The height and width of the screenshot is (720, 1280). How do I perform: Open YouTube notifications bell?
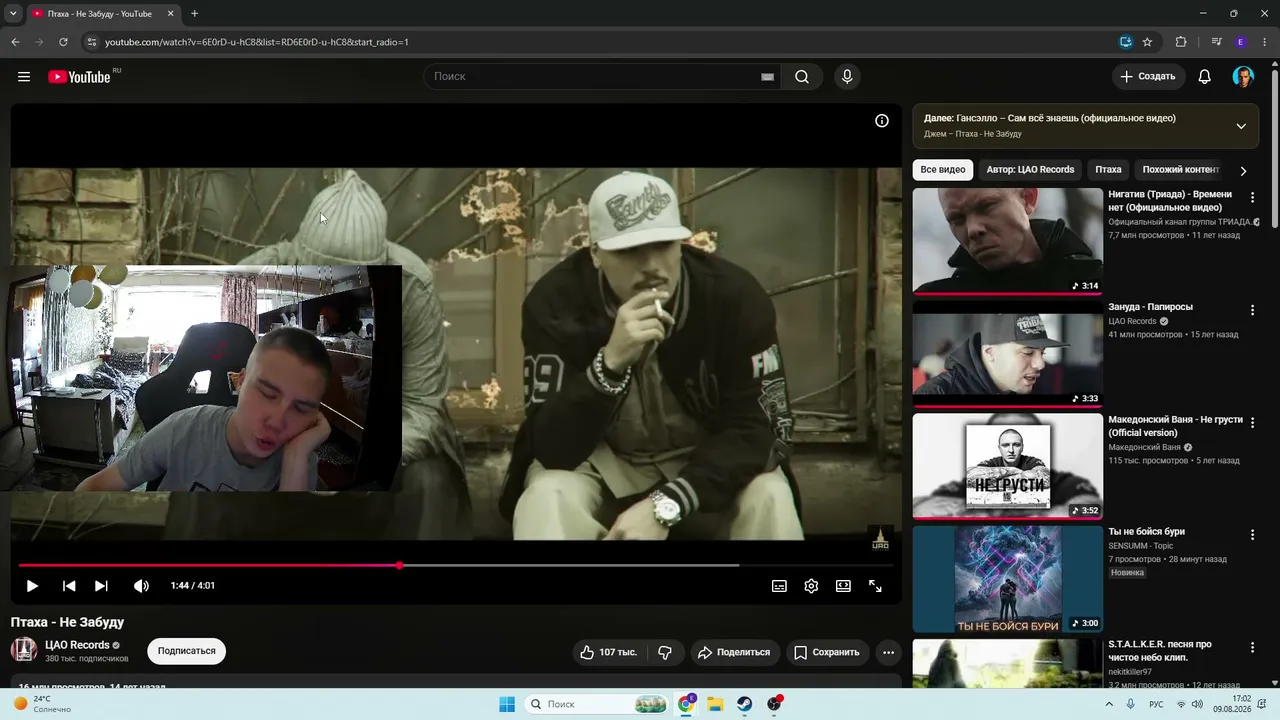point(1205,77)
